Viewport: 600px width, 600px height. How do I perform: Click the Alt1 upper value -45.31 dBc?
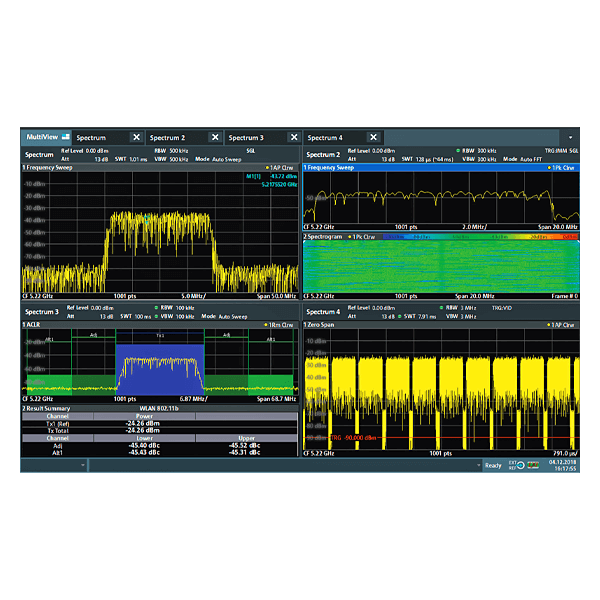pyautogui.click(x=244, y=452)
